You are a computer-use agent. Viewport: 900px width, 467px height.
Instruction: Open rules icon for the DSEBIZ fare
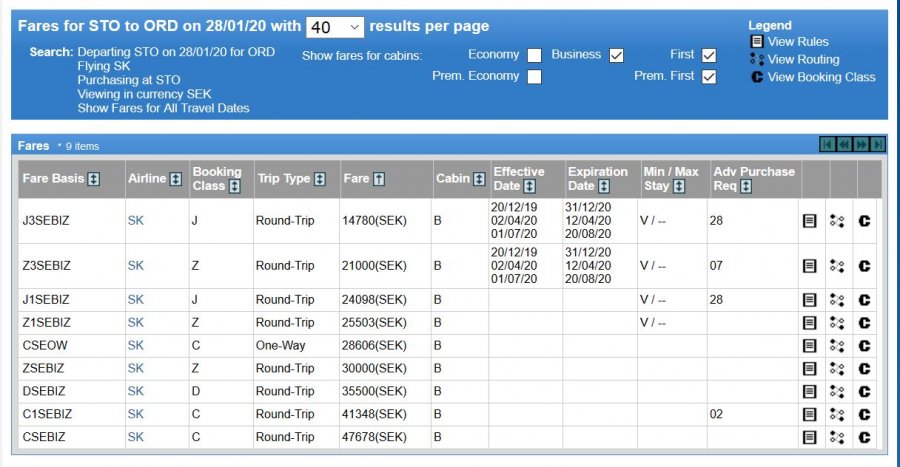[x=811, y=391]
